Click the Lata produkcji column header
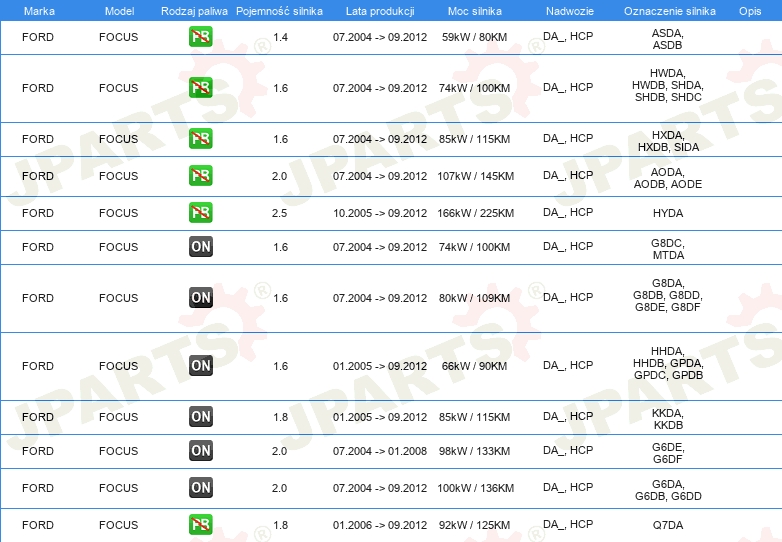 click(380, 11)
